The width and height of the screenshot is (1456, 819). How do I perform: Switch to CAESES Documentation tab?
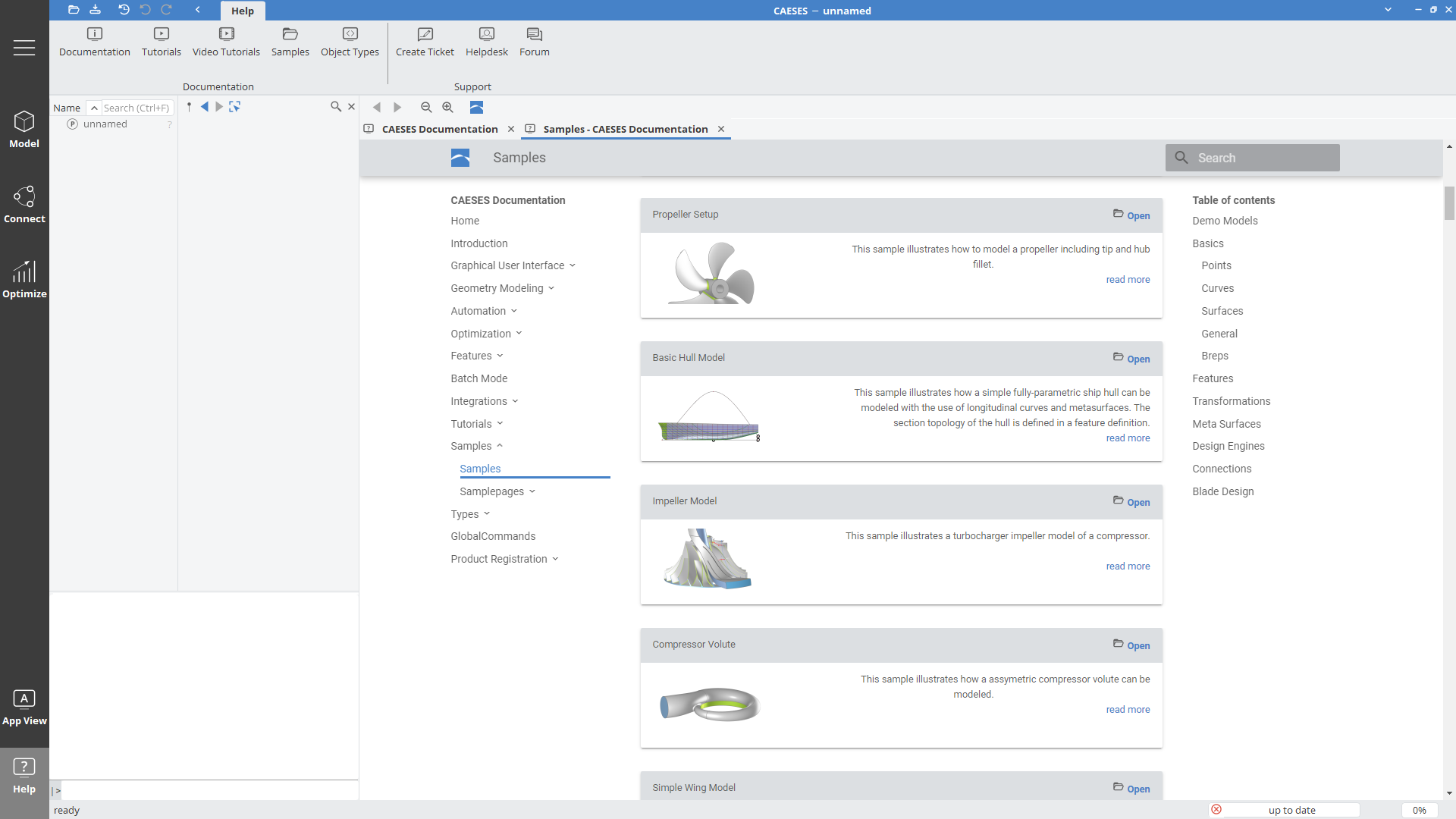440,129
